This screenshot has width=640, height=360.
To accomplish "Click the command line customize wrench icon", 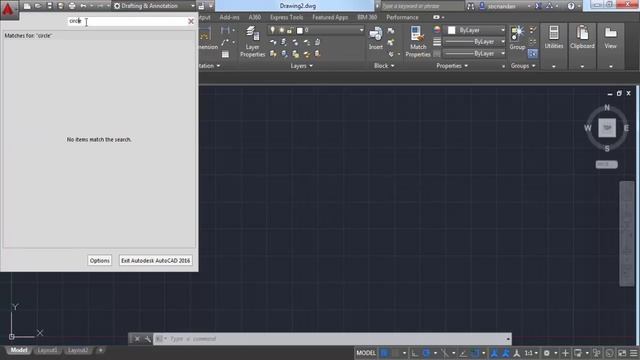I will (x=147, y=339).
